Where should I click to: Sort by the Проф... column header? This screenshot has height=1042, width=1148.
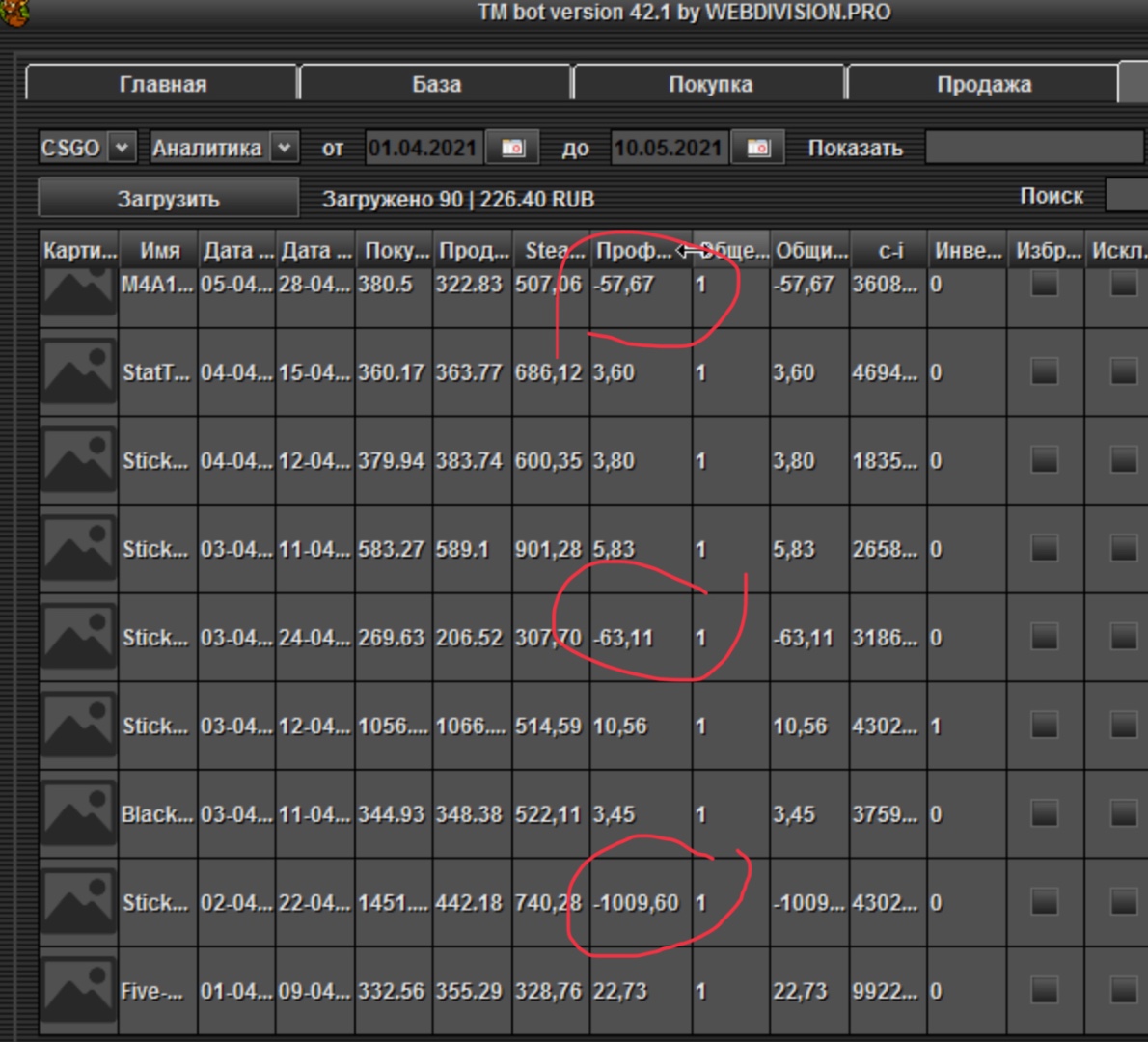tap(633, 251)
